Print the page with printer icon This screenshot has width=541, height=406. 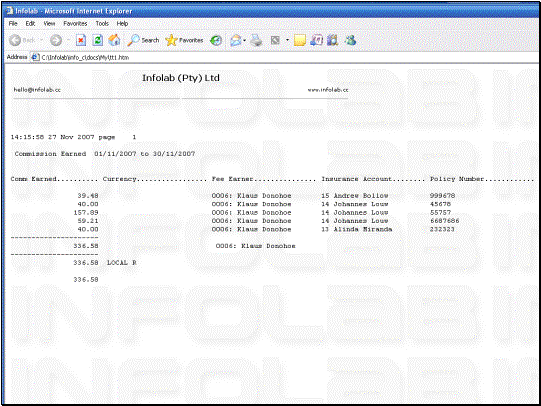point(256,40)
